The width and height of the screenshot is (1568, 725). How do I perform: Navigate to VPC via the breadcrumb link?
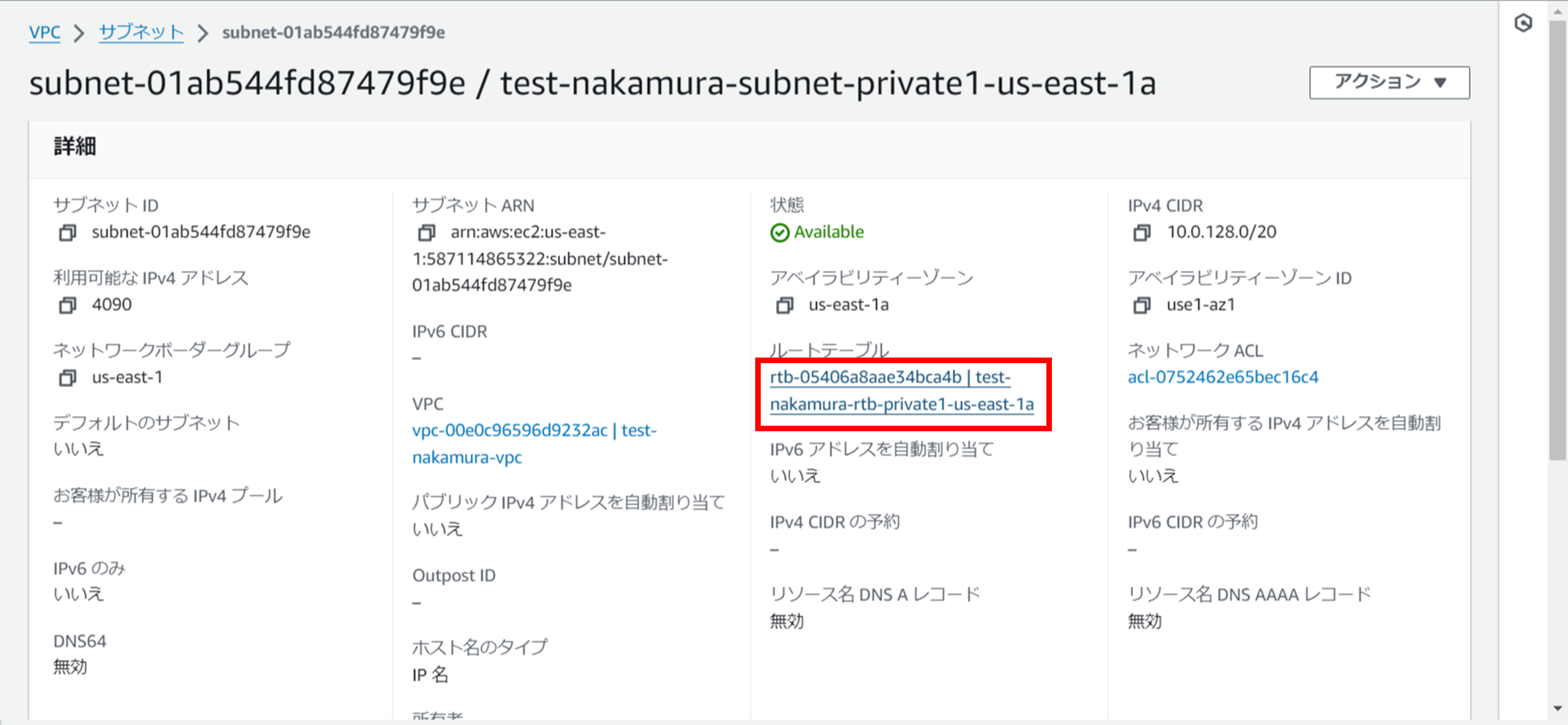pyautogui.click(x=44, y=33)
